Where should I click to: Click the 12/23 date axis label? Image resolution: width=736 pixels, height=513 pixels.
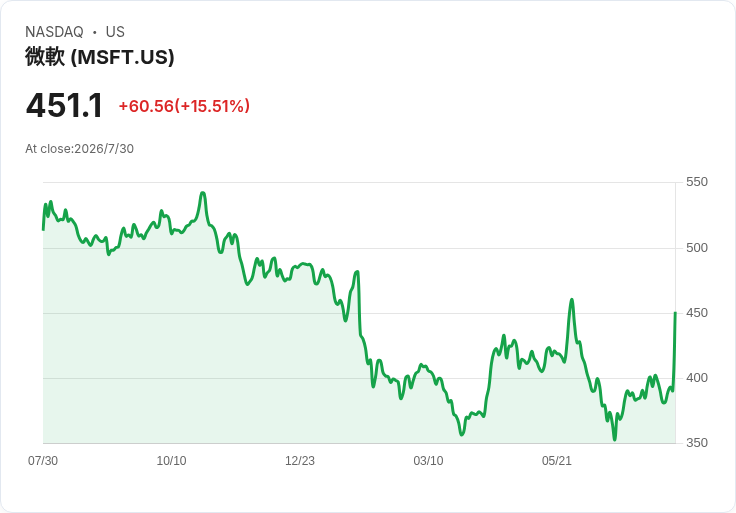tap(299, 460)
